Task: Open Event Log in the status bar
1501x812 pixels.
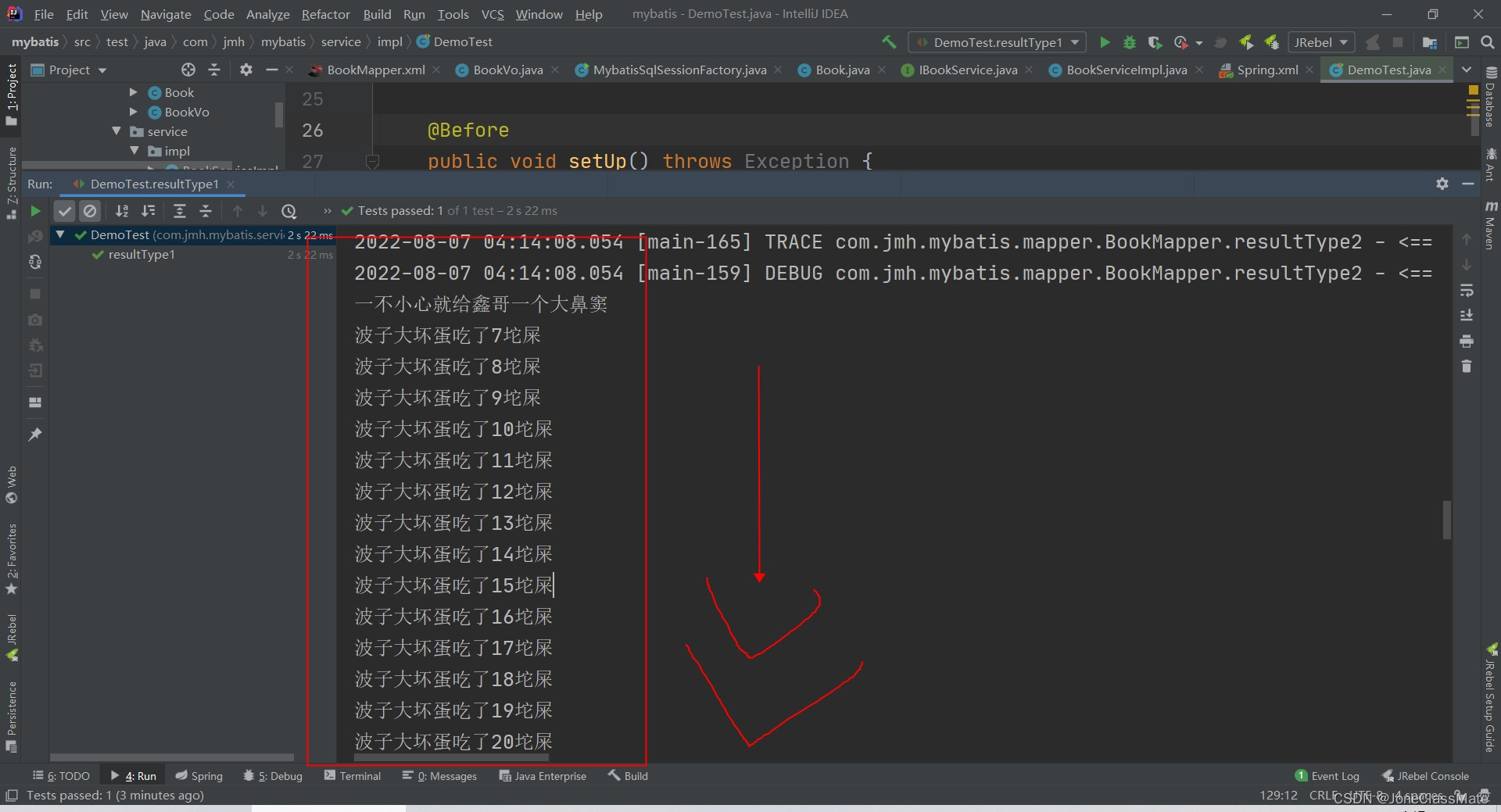Action: [1327, 776]
